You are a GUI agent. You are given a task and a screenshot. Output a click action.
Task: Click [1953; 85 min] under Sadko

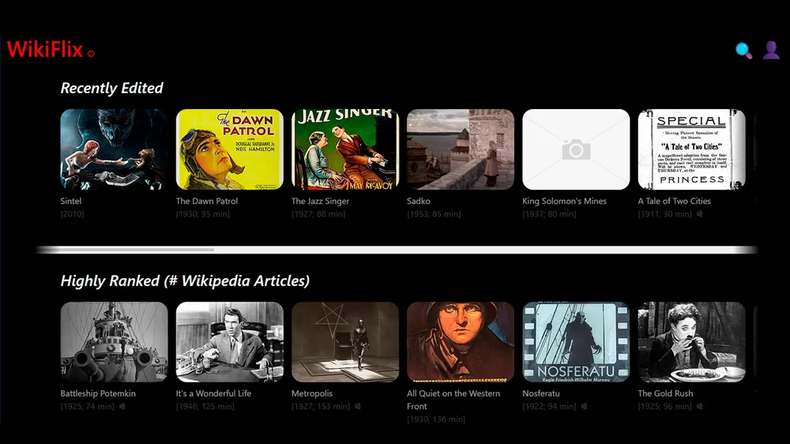click(x=434, y=214)
